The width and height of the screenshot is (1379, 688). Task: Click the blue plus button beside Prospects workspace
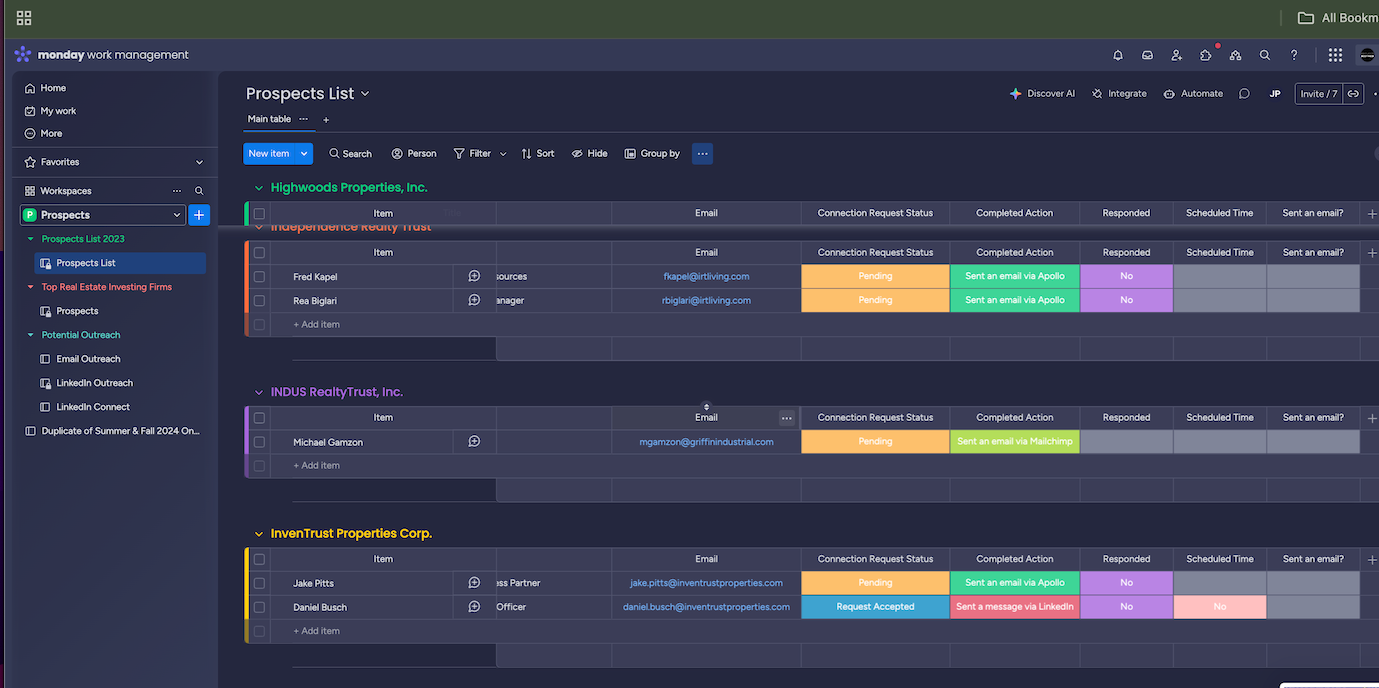[x=199, y=215]
